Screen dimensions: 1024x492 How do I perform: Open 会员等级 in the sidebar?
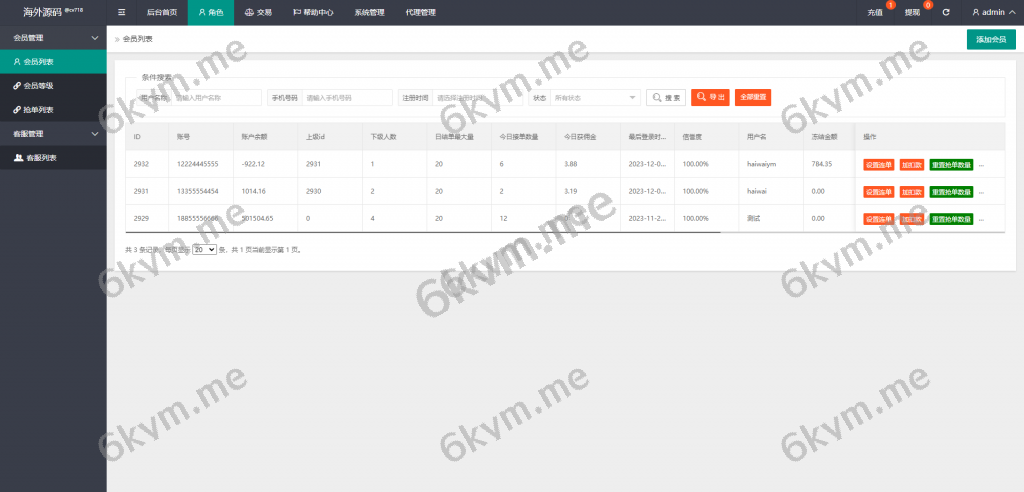(39, 86)
